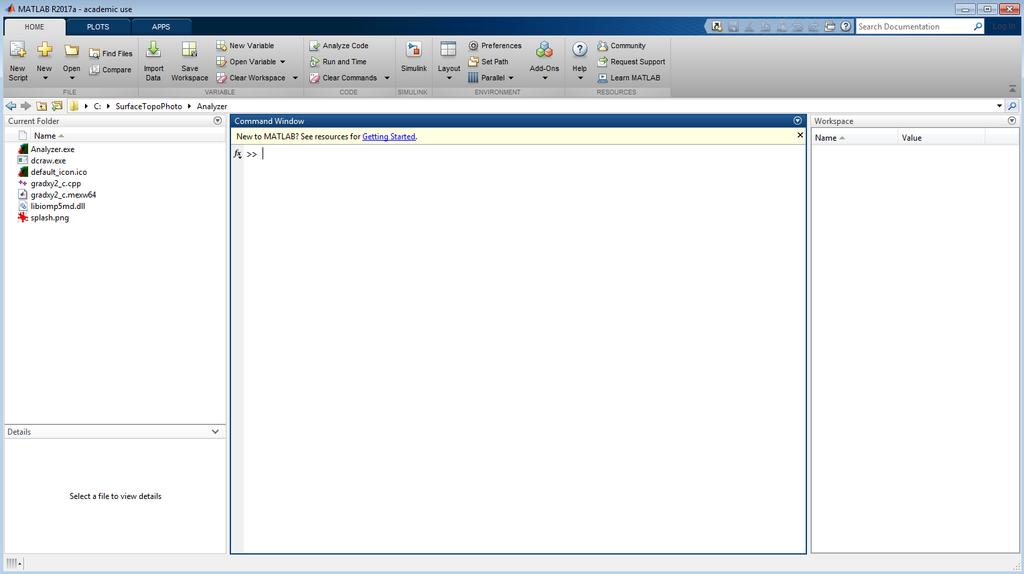This screenshot has width=1024, height=574.
Task: Go up one folder level
Action: 42,106
